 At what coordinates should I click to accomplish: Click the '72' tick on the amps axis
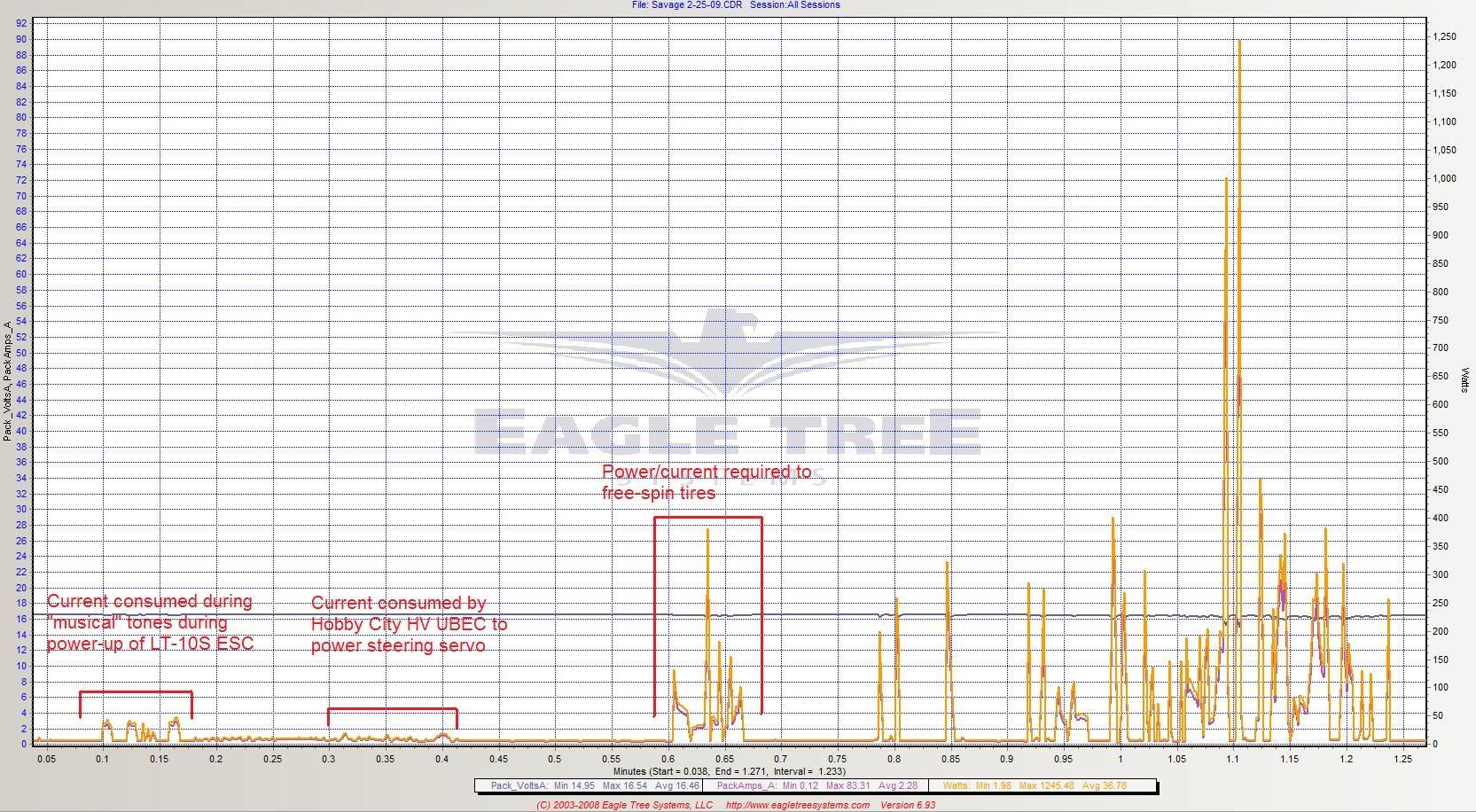(21, 180)
